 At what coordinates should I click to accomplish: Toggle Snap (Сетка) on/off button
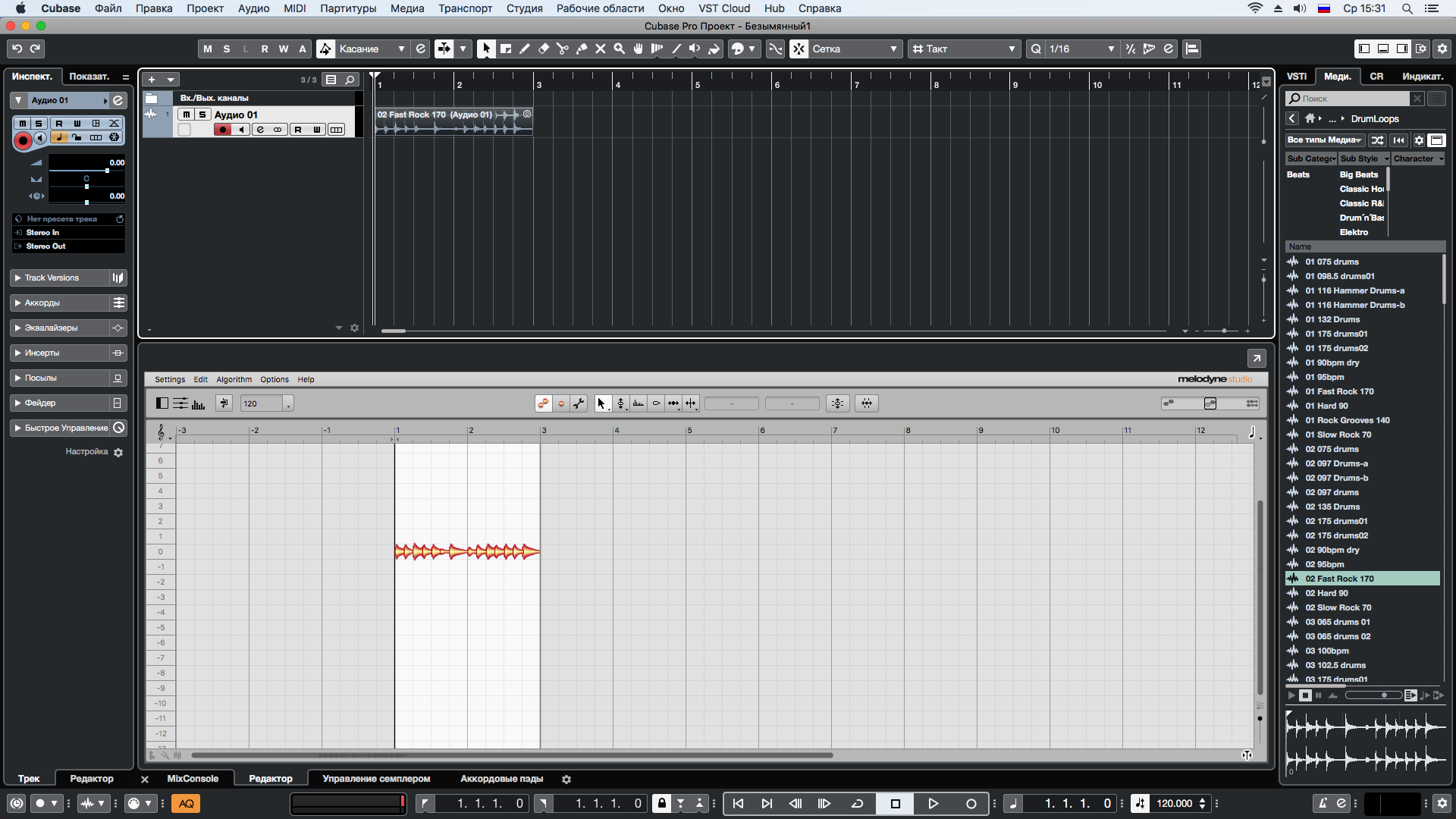[799, 49]
